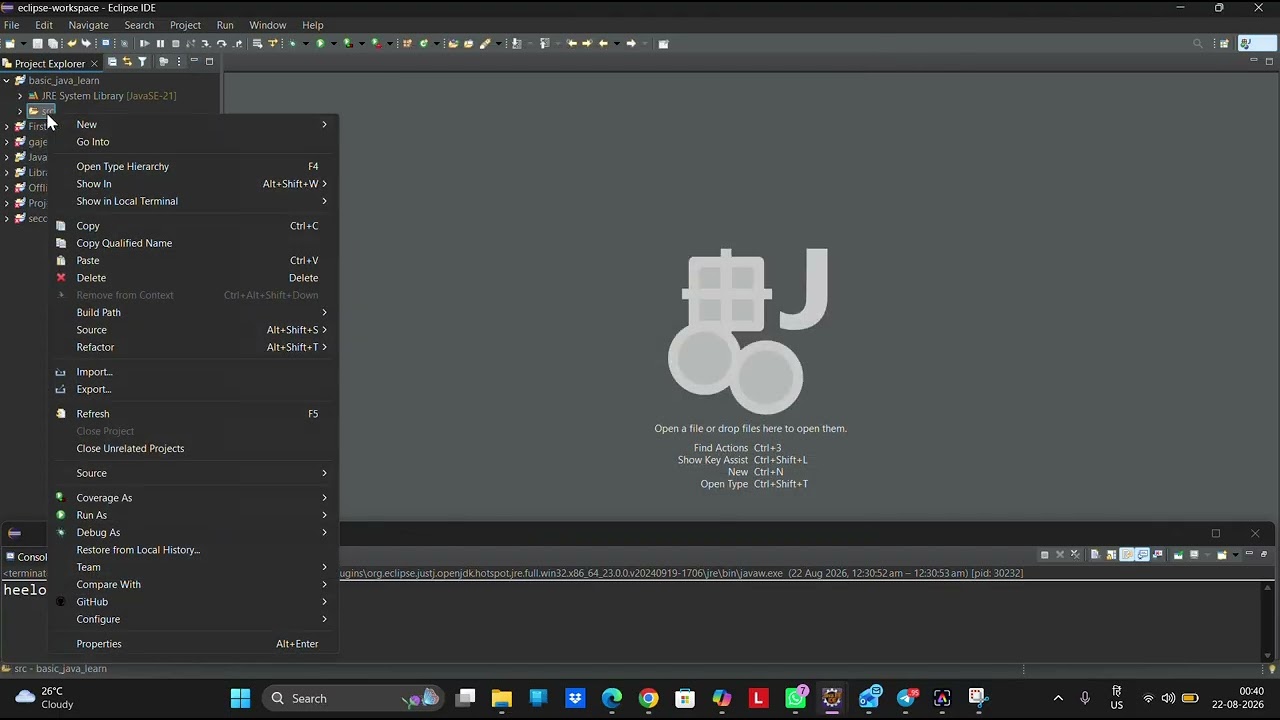The width and height of the screenshot is (1280, 720).
Task: Open Properties from the context menu
Action: (x=194, y=644)
